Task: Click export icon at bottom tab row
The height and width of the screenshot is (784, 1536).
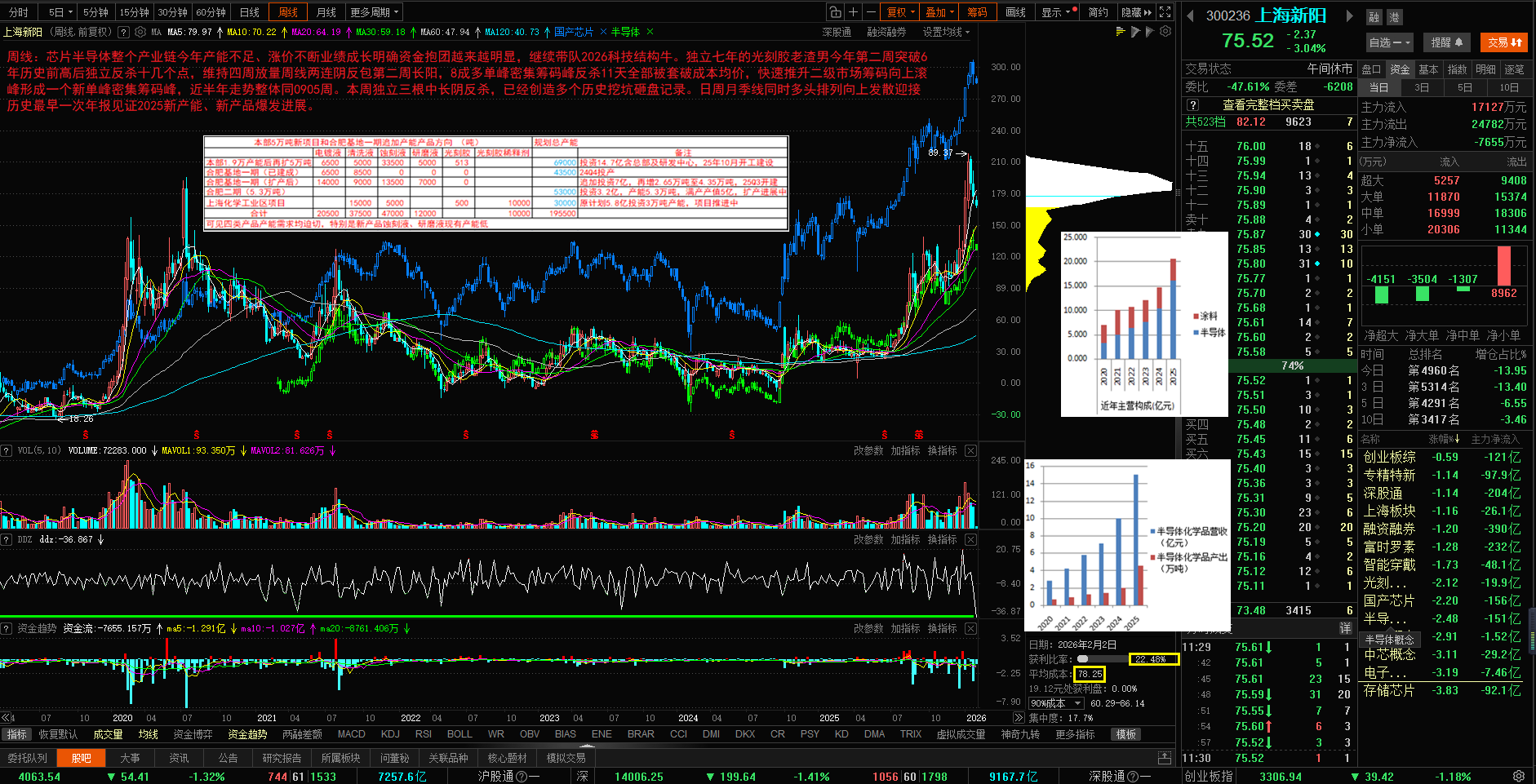Action: point(1165,758)
